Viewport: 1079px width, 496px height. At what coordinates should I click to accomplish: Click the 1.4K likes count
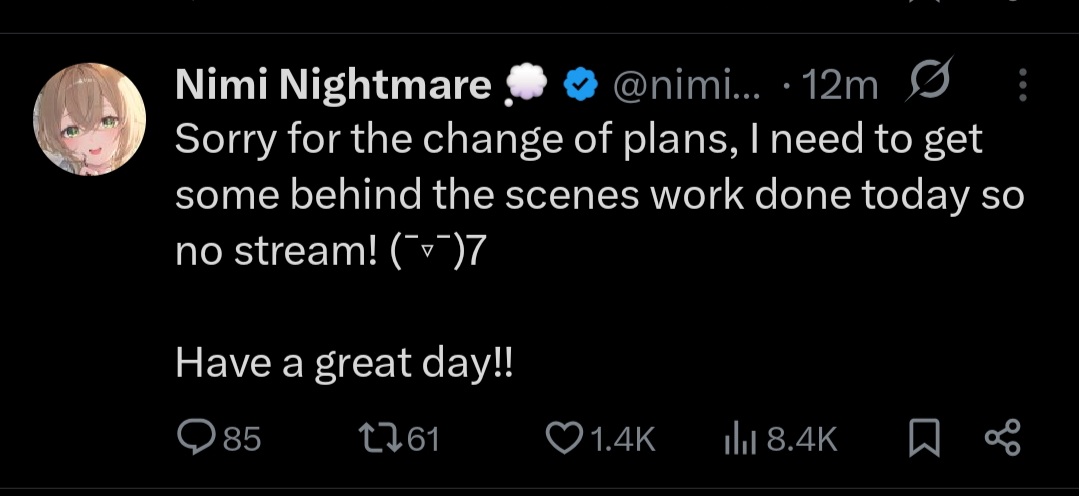click(622, 438)
